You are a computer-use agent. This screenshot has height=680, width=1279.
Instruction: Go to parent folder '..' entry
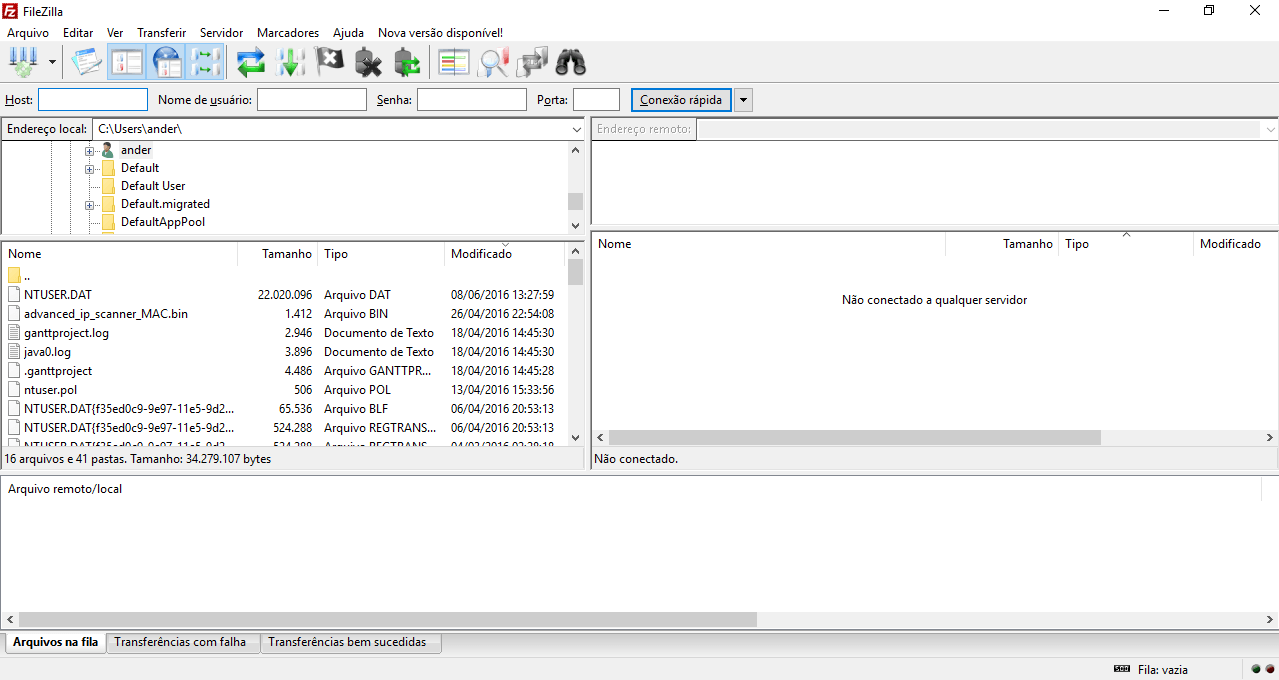[x=284, y=275]
